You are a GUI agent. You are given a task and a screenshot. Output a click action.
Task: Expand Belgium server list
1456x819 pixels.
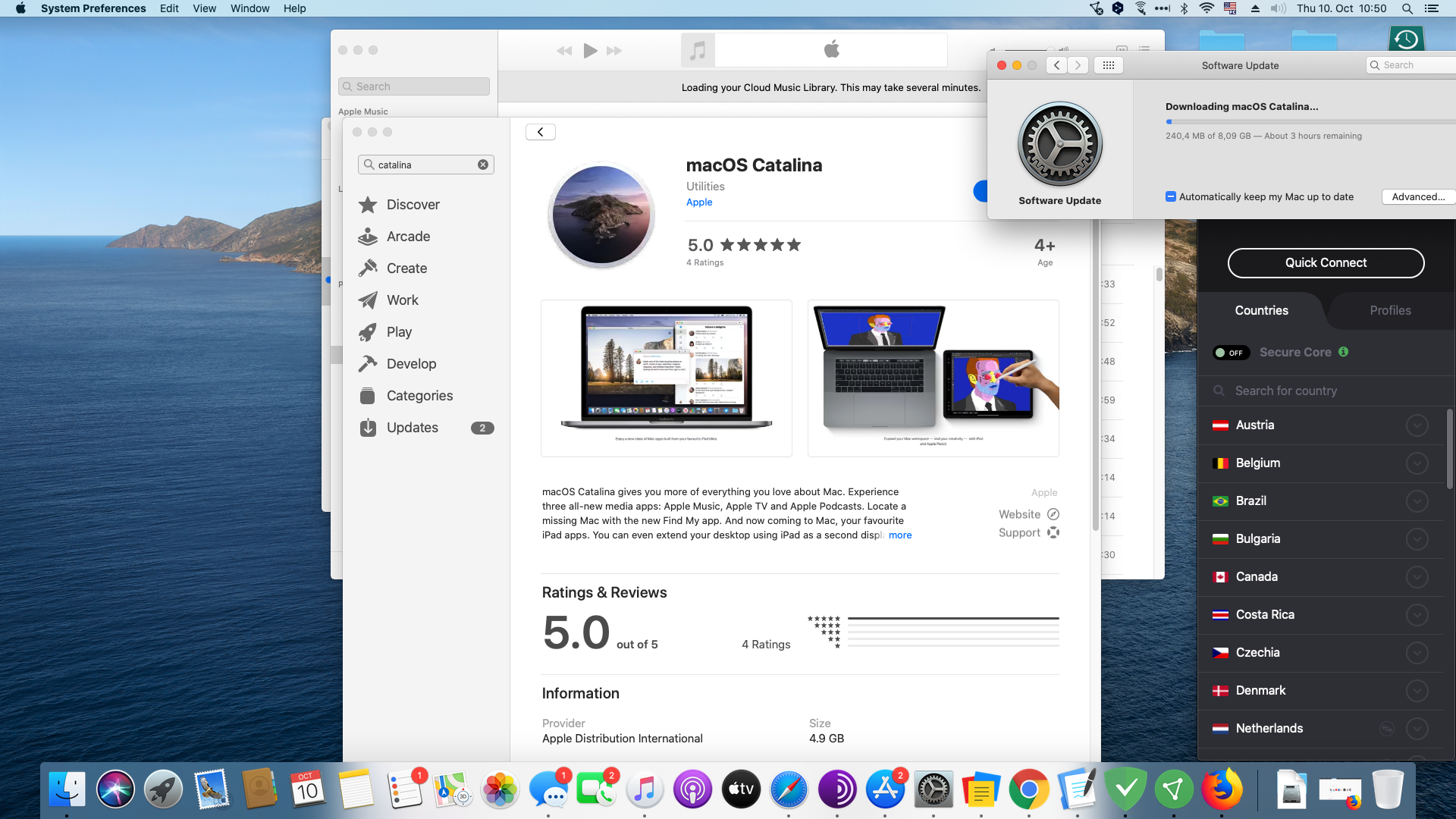point(1417,463)
